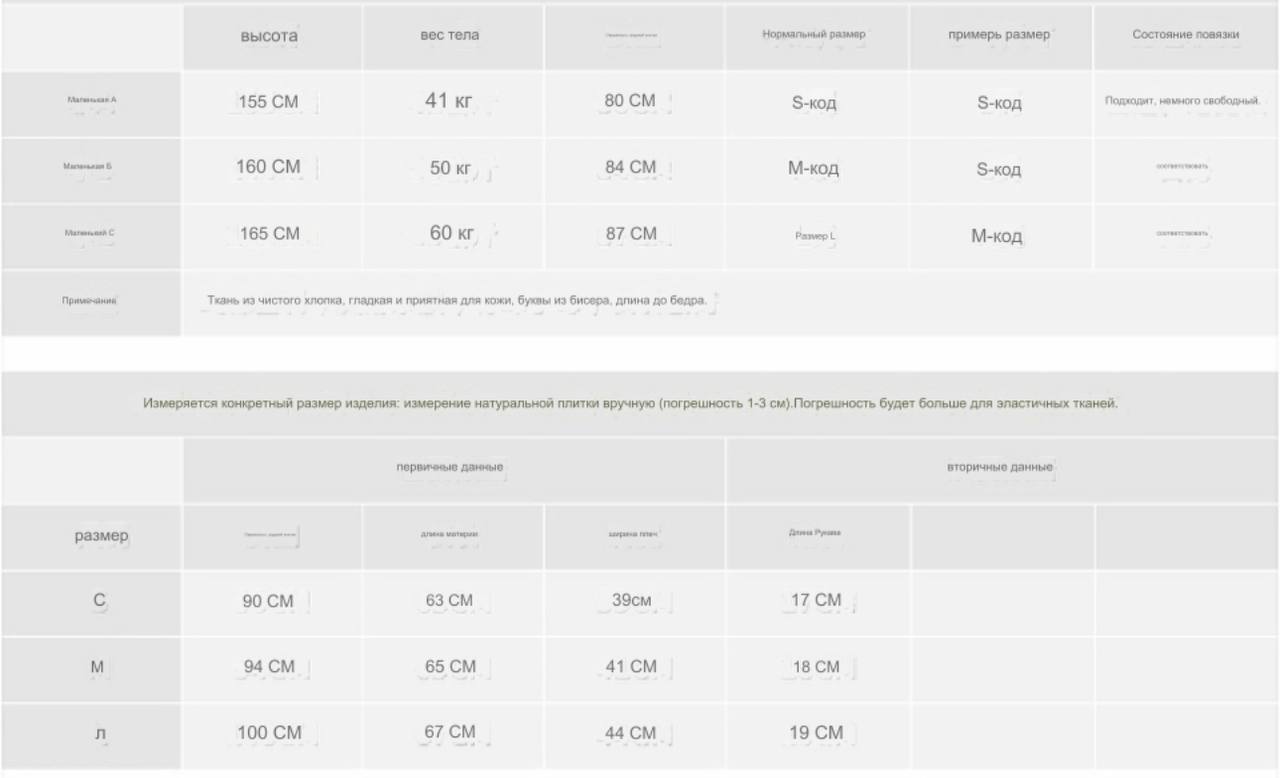The width and height of the screenshot is (1280, 778).
Task: Select the 50 кг weight cell
Action: point(451,168)
